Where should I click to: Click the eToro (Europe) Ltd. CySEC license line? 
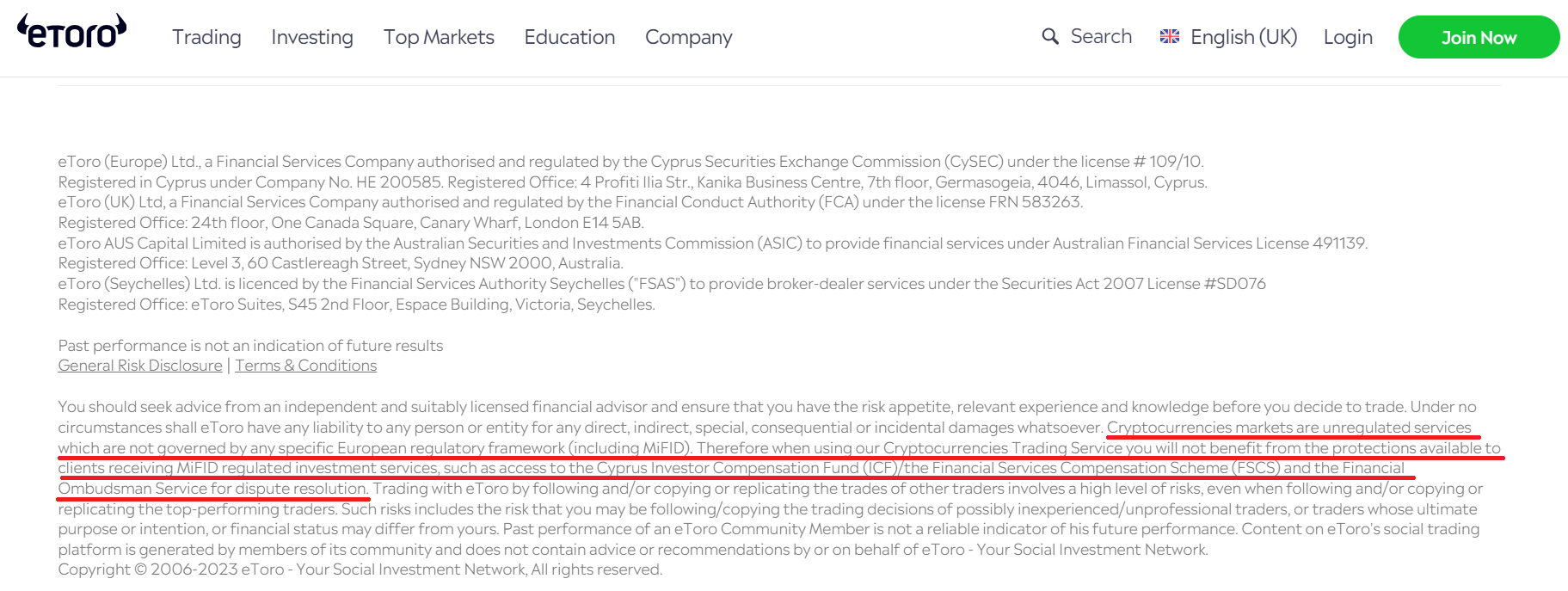point(630,162)
